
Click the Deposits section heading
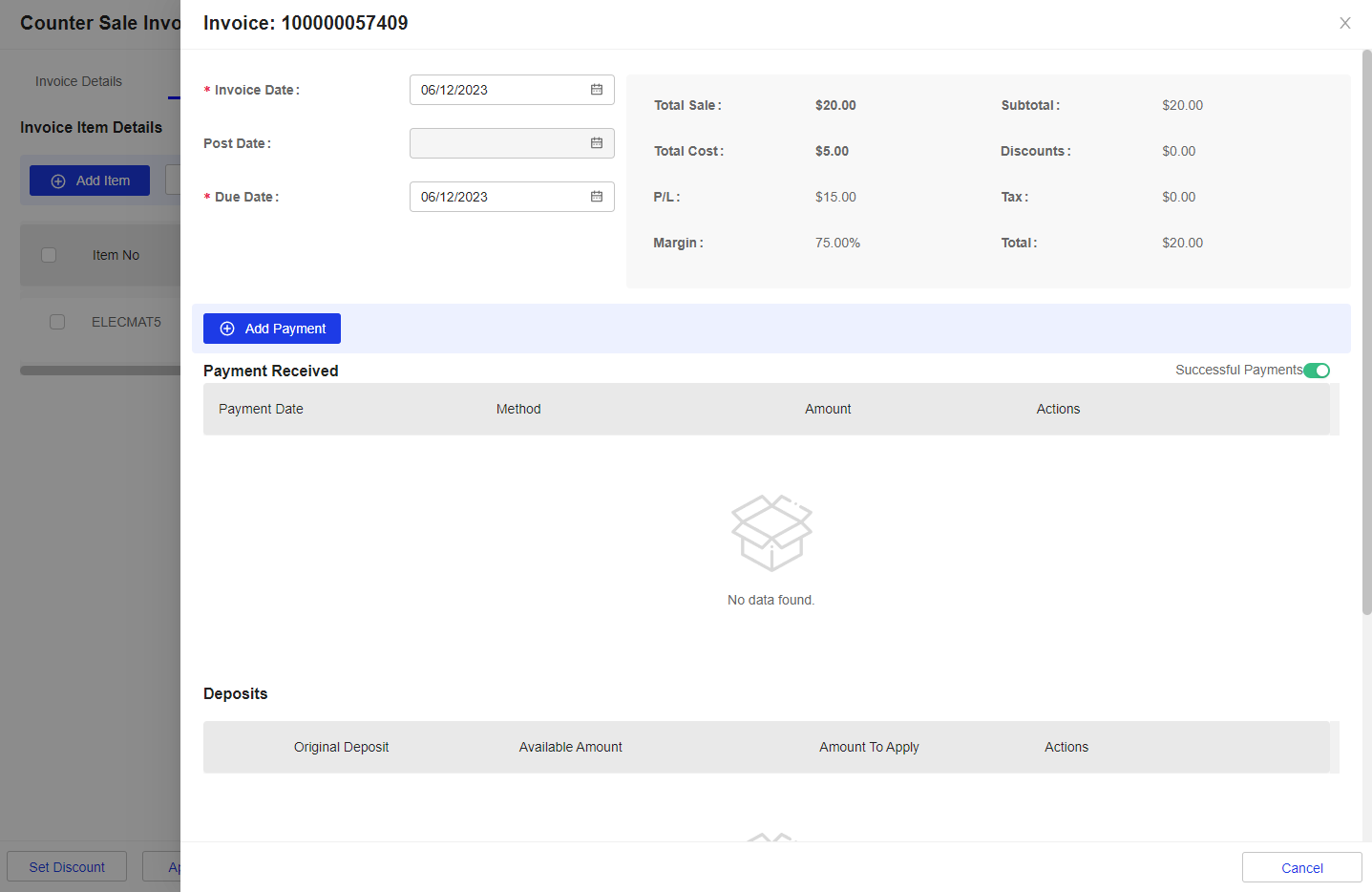click(235, 693)
